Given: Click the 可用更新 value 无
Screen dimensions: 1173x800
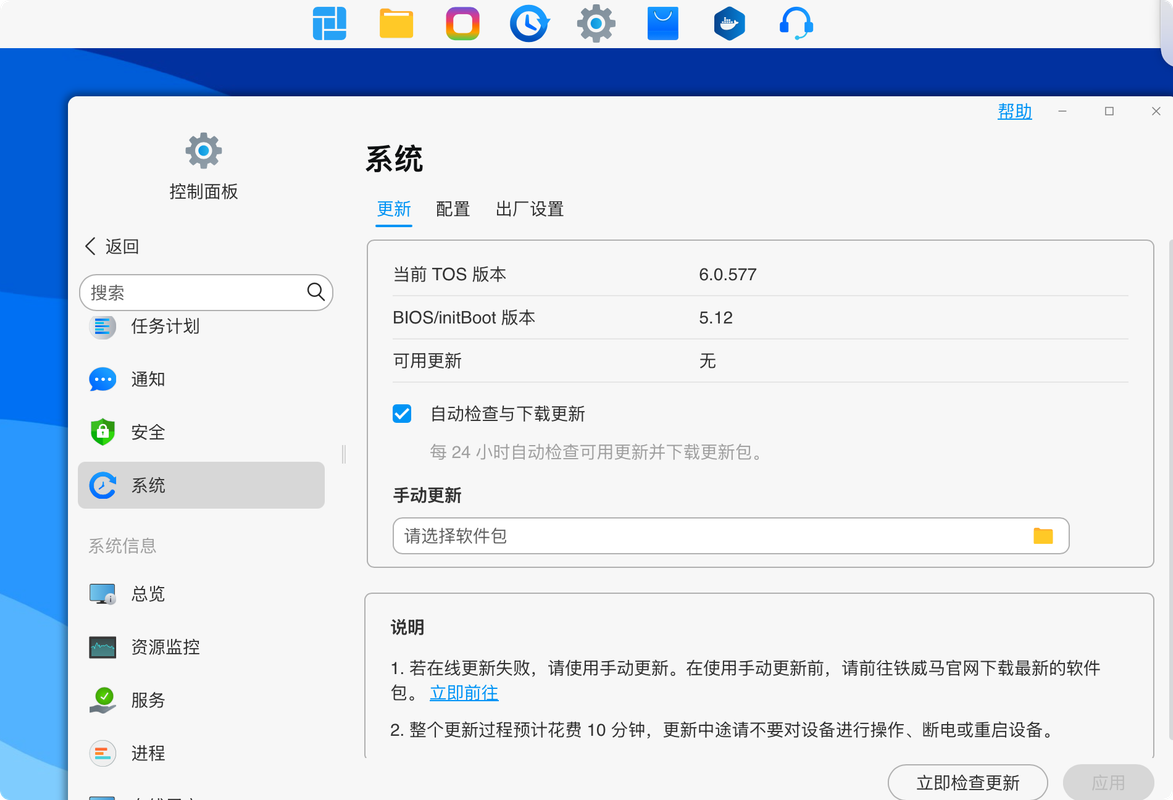Looking at the screenshot, I should click(707, 361).
